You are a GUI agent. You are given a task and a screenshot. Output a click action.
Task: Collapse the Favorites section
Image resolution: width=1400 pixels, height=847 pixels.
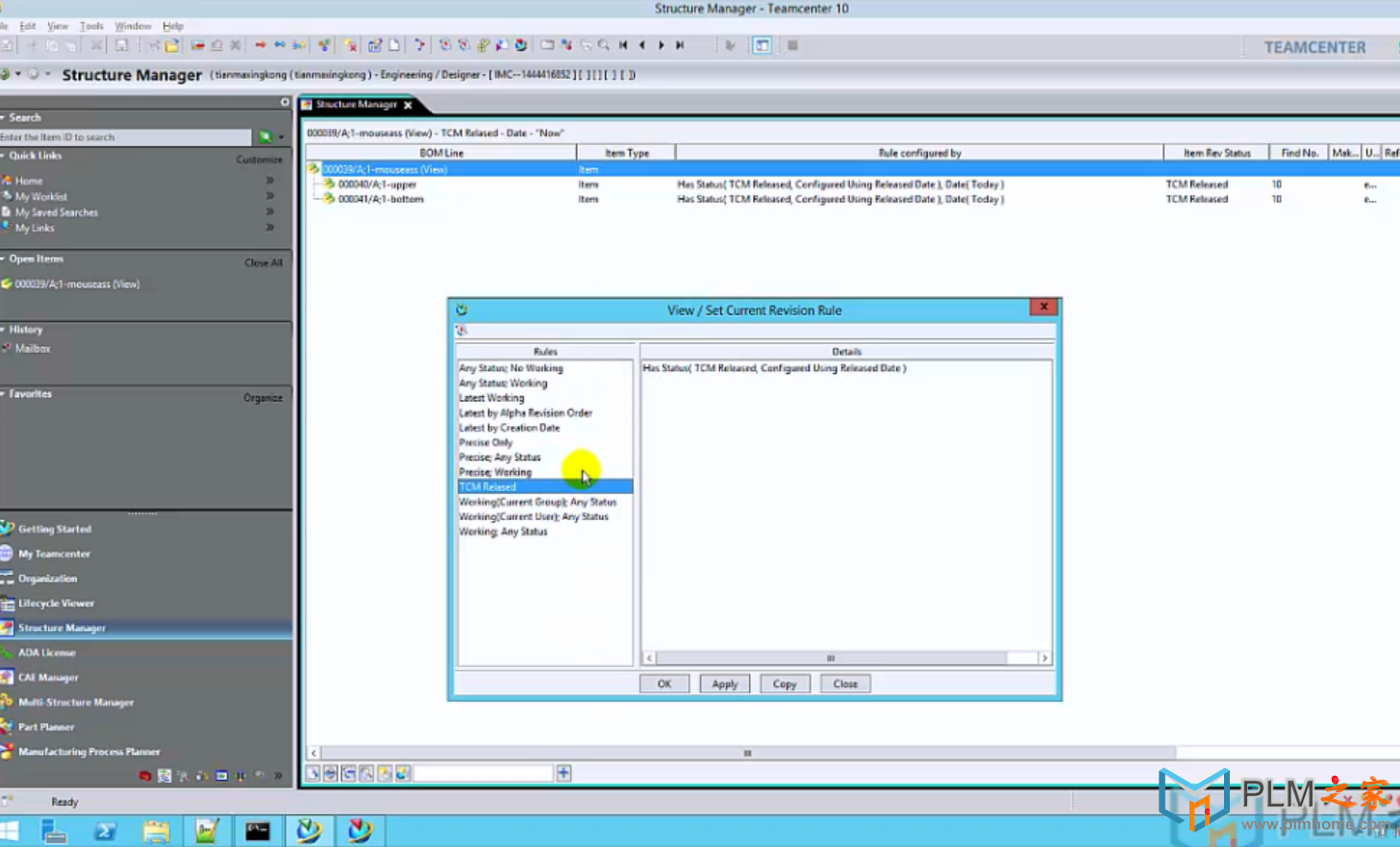point(3,393)
